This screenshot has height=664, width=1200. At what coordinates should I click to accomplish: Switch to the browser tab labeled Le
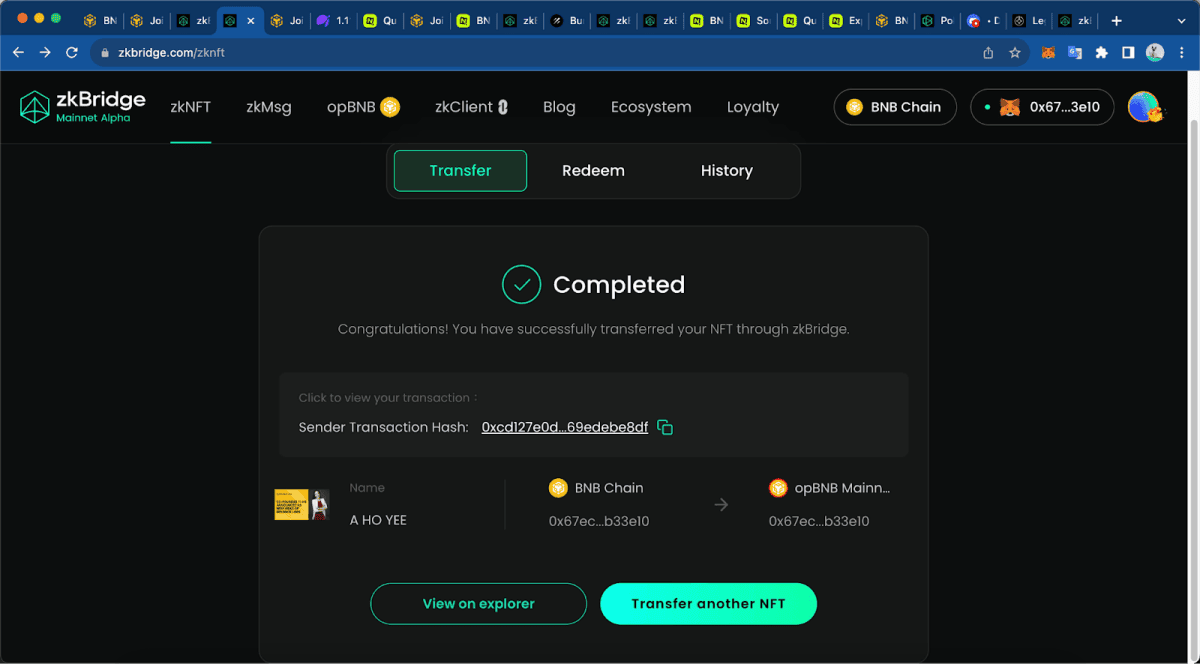(x=1031, y=20)
